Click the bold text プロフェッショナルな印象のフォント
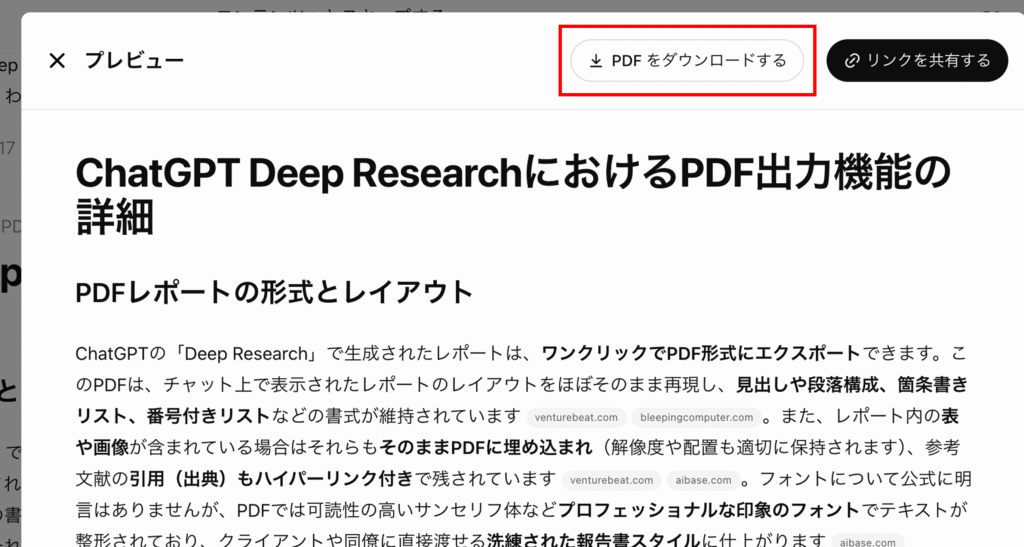1024x547 pixels. pos(709,510)
